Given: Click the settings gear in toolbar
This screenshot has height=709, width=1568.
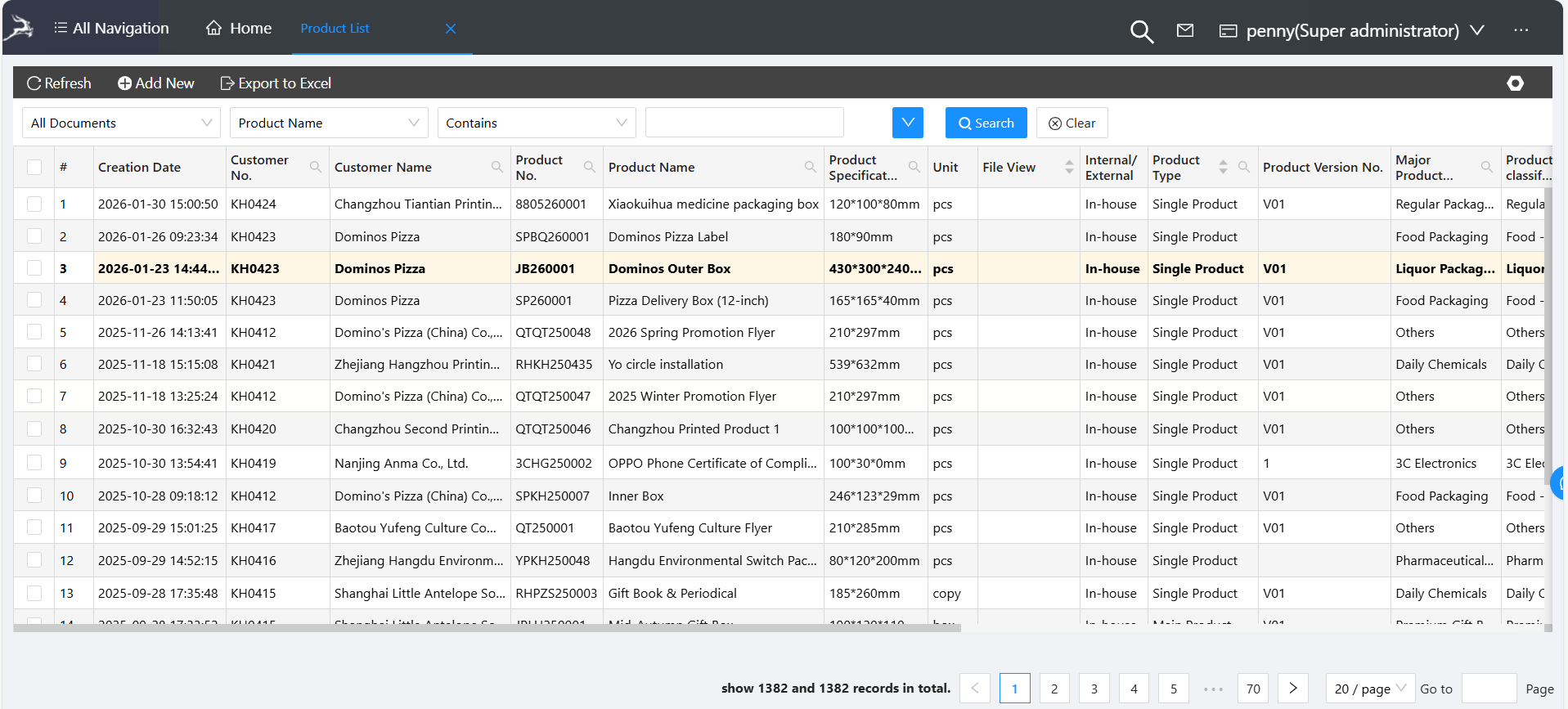Looking at the screenshot, I should pyautogui.click(x=1515, y=83).
